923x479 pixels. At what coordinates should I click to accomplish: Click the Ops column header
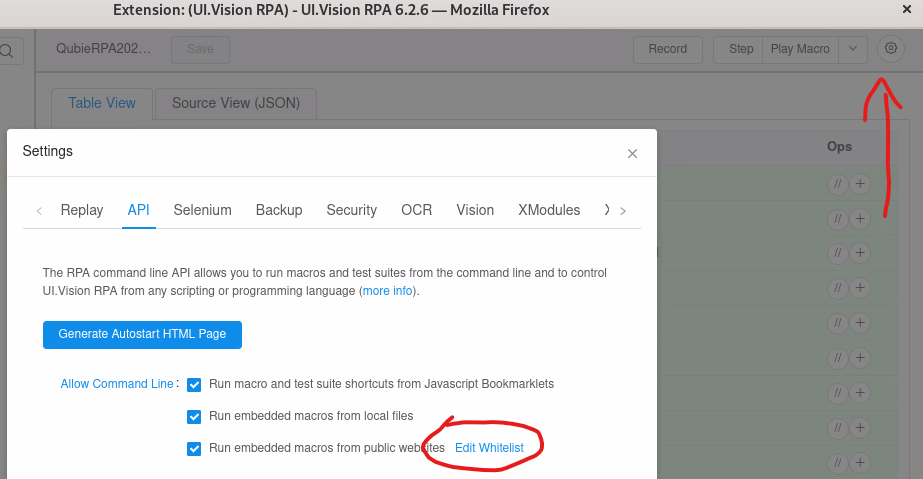(x=839, y=147)
